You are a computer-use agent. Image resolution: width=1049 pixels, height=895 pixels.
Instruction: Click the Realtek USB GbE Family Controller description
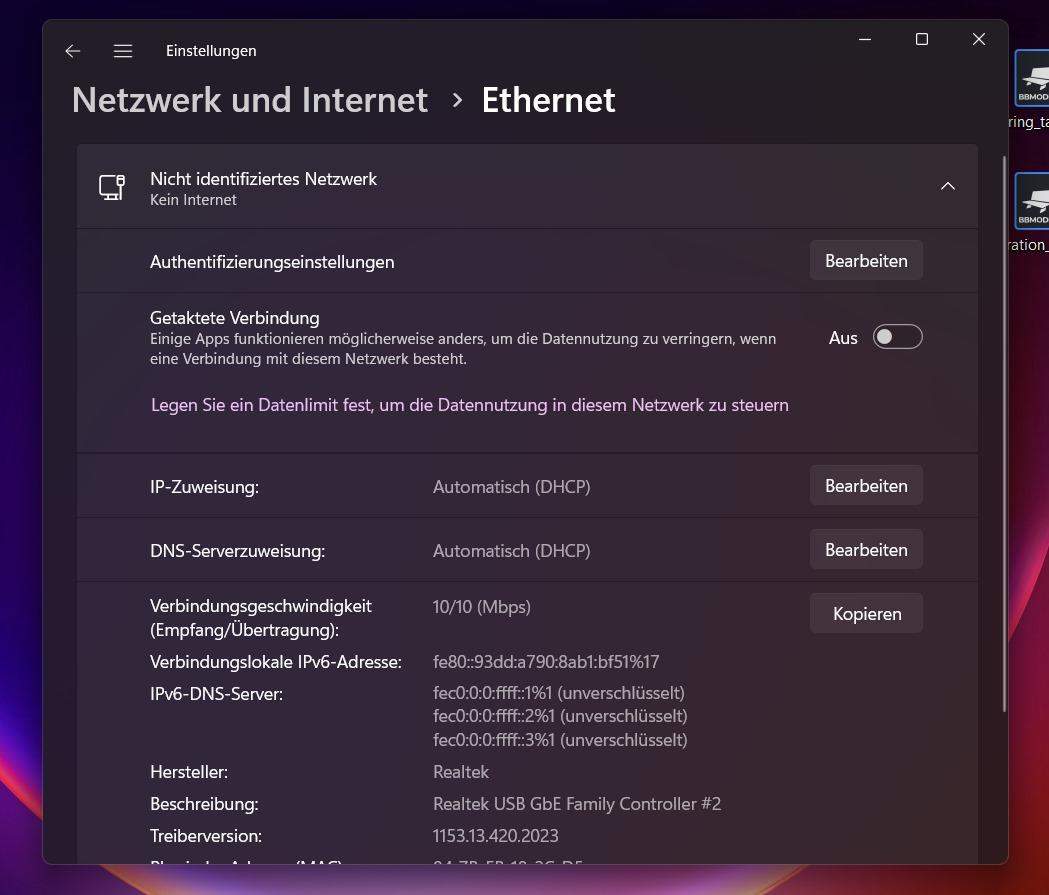(577, 803)
